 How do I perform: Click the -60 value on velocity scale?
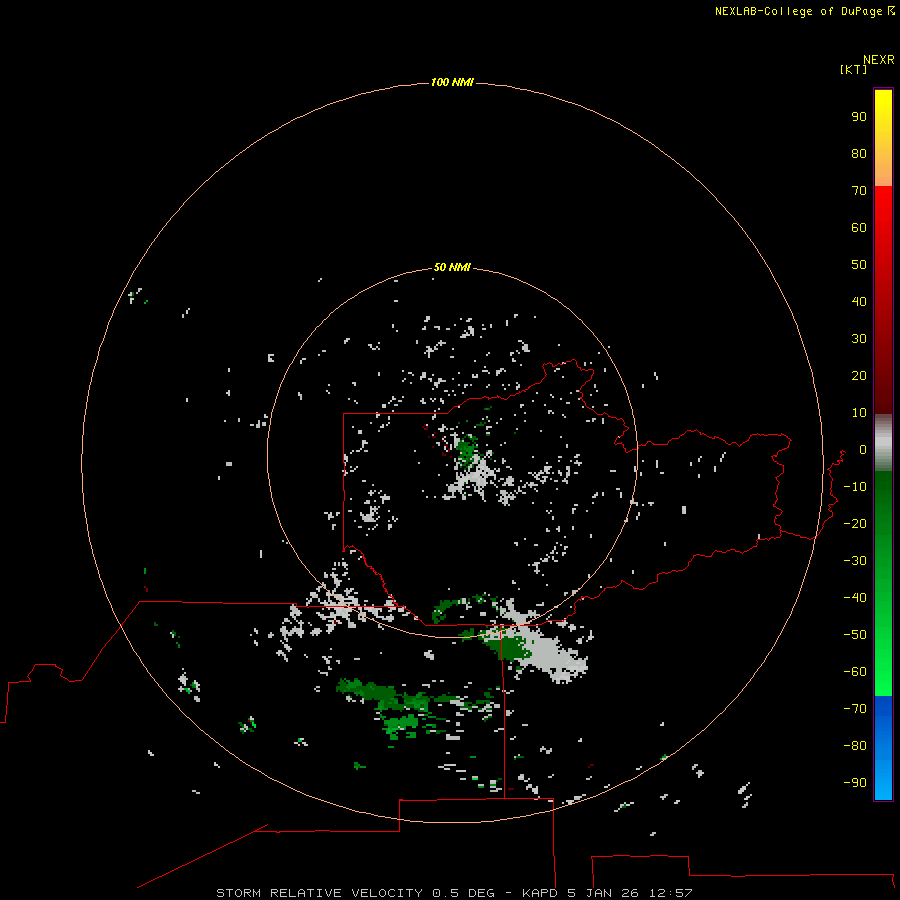pos(855,672)
